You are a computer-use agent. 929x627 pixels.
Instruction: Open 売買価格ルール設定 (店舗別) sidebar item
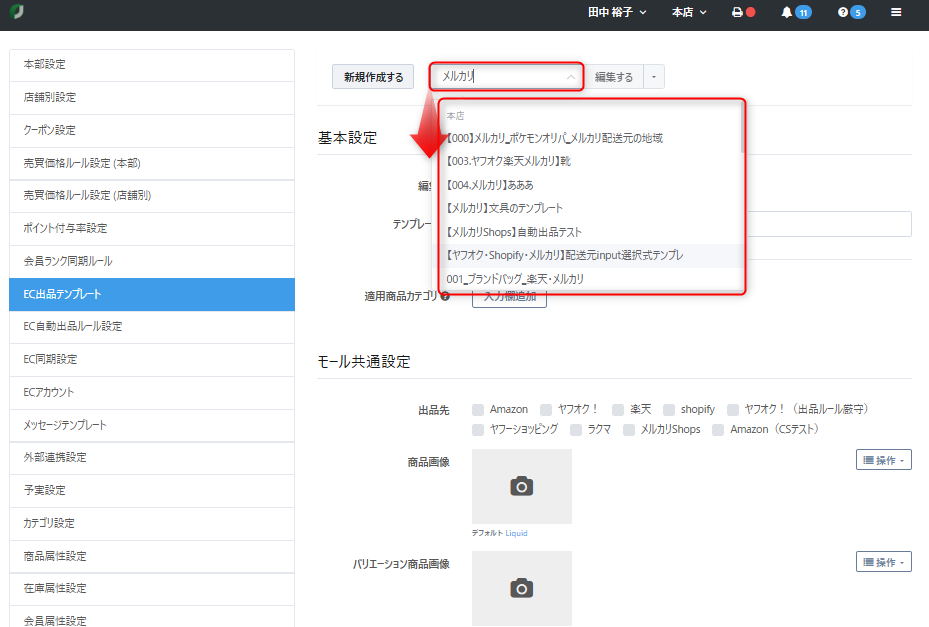tap(152, 196)
